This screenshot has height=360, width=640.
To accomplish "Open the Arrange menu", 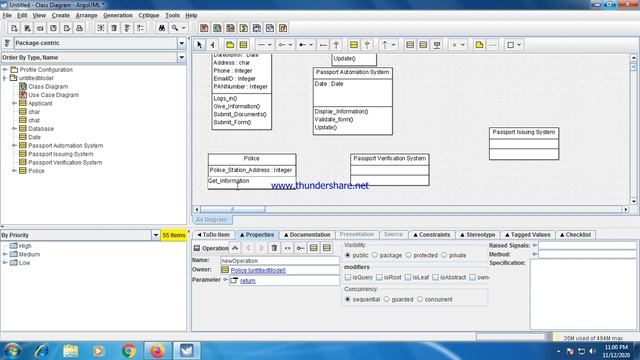I will 87,15.
